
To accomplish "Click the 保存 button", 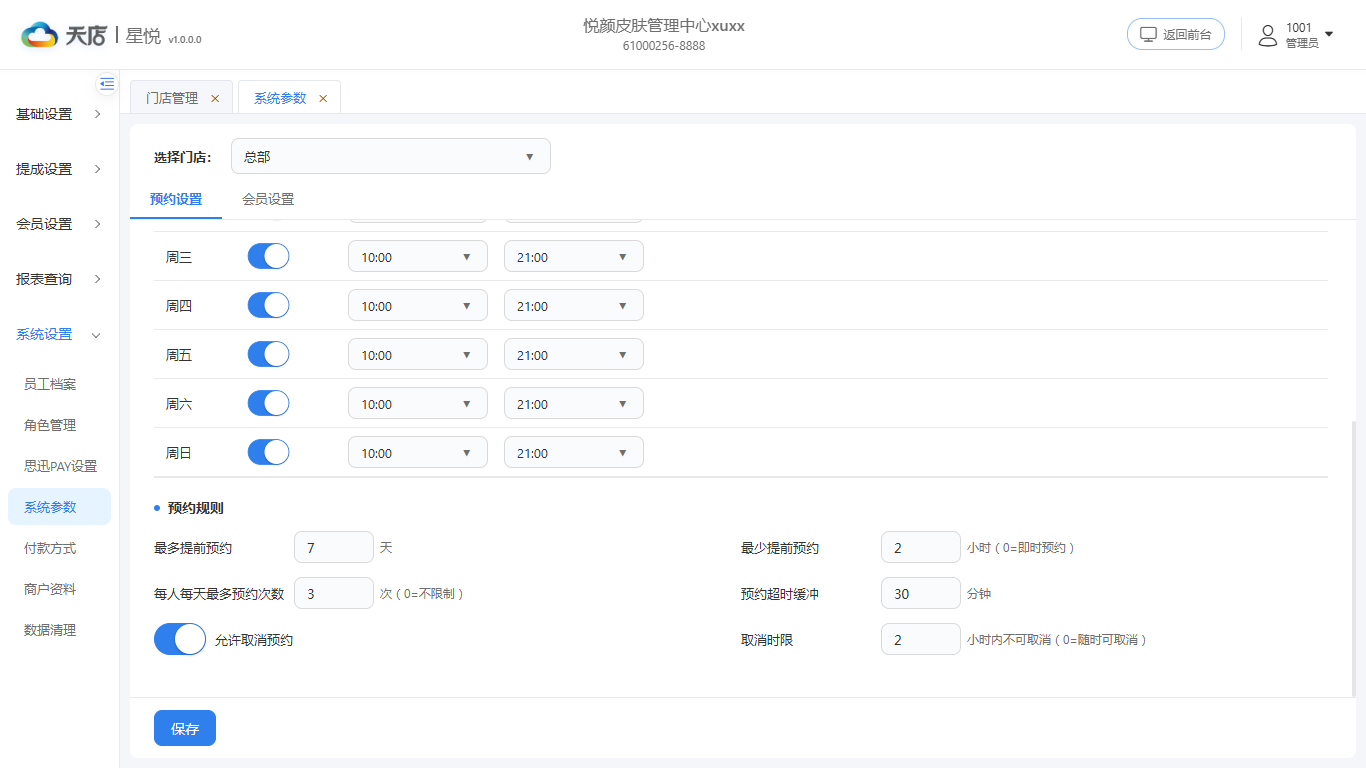I will point(185,728).
